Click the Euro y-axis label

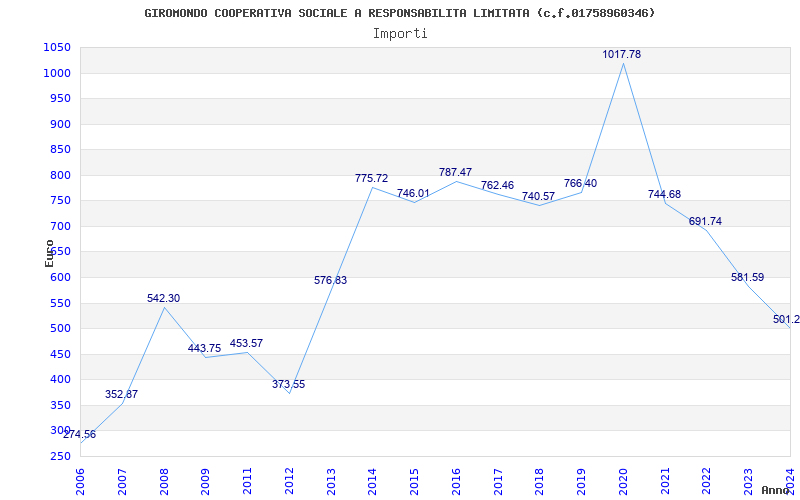coord(49,254)
